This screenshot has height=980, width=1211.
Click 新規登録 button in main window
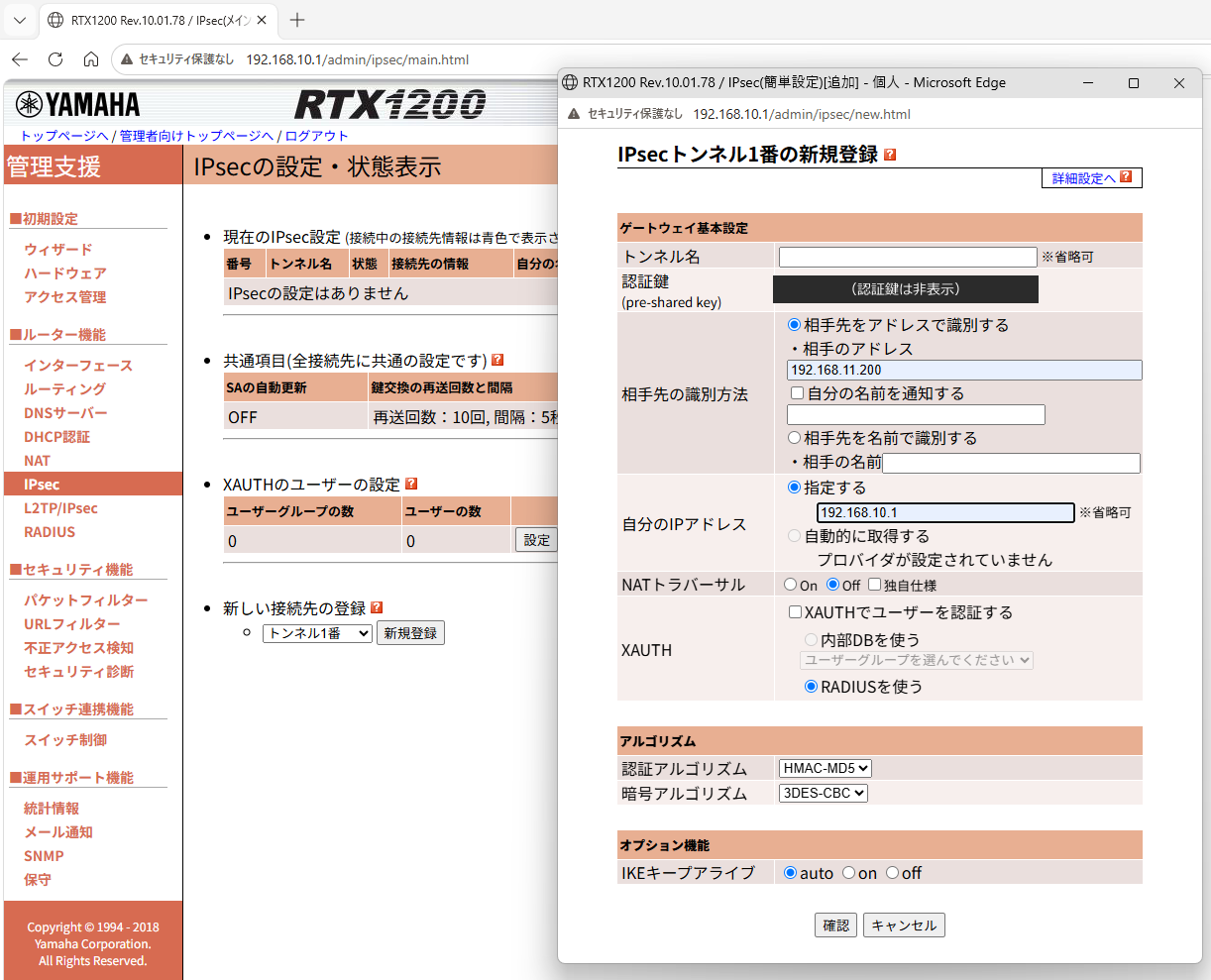(x=410, y=633)
